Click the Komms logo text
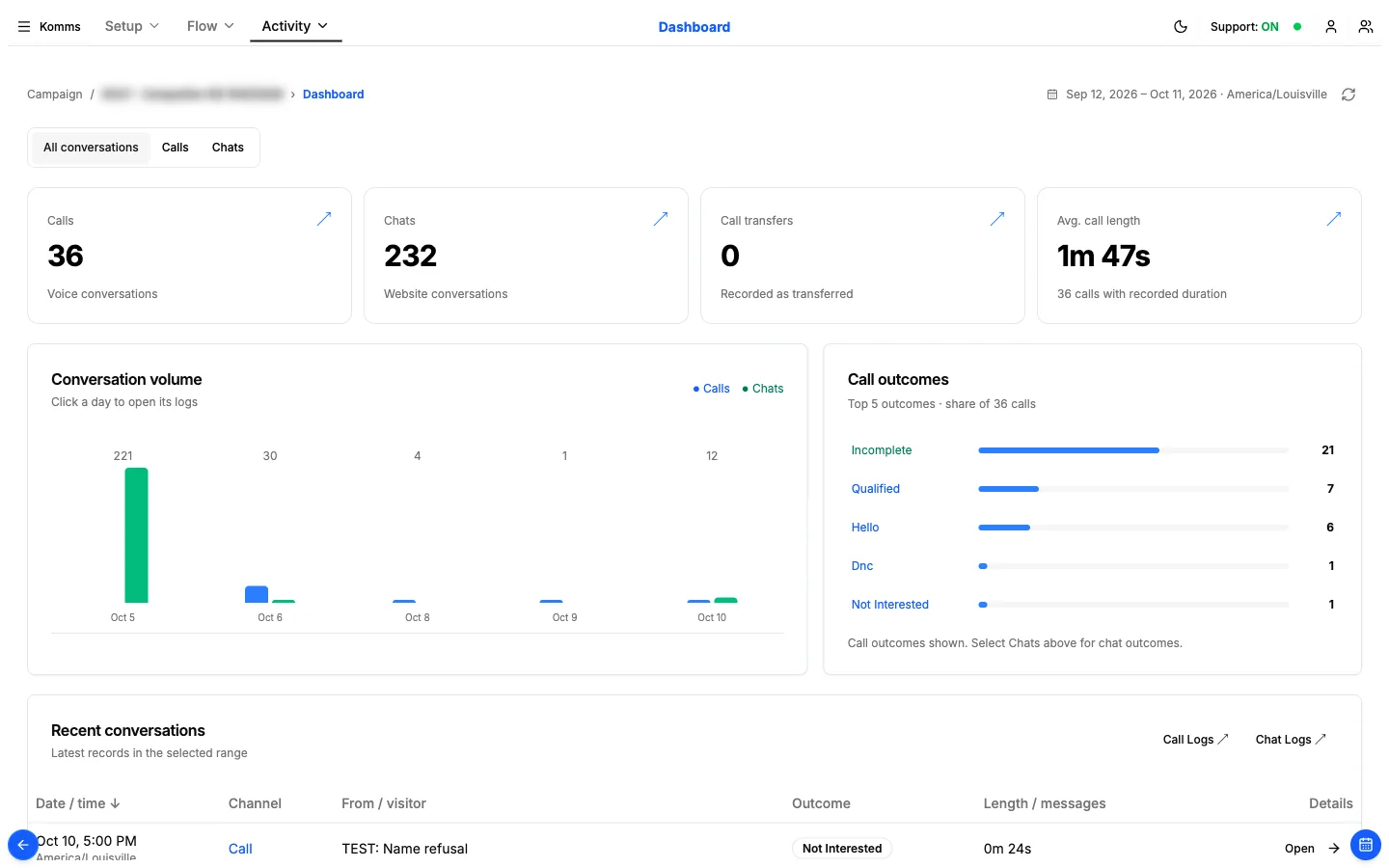 click(x=60, y=27)
